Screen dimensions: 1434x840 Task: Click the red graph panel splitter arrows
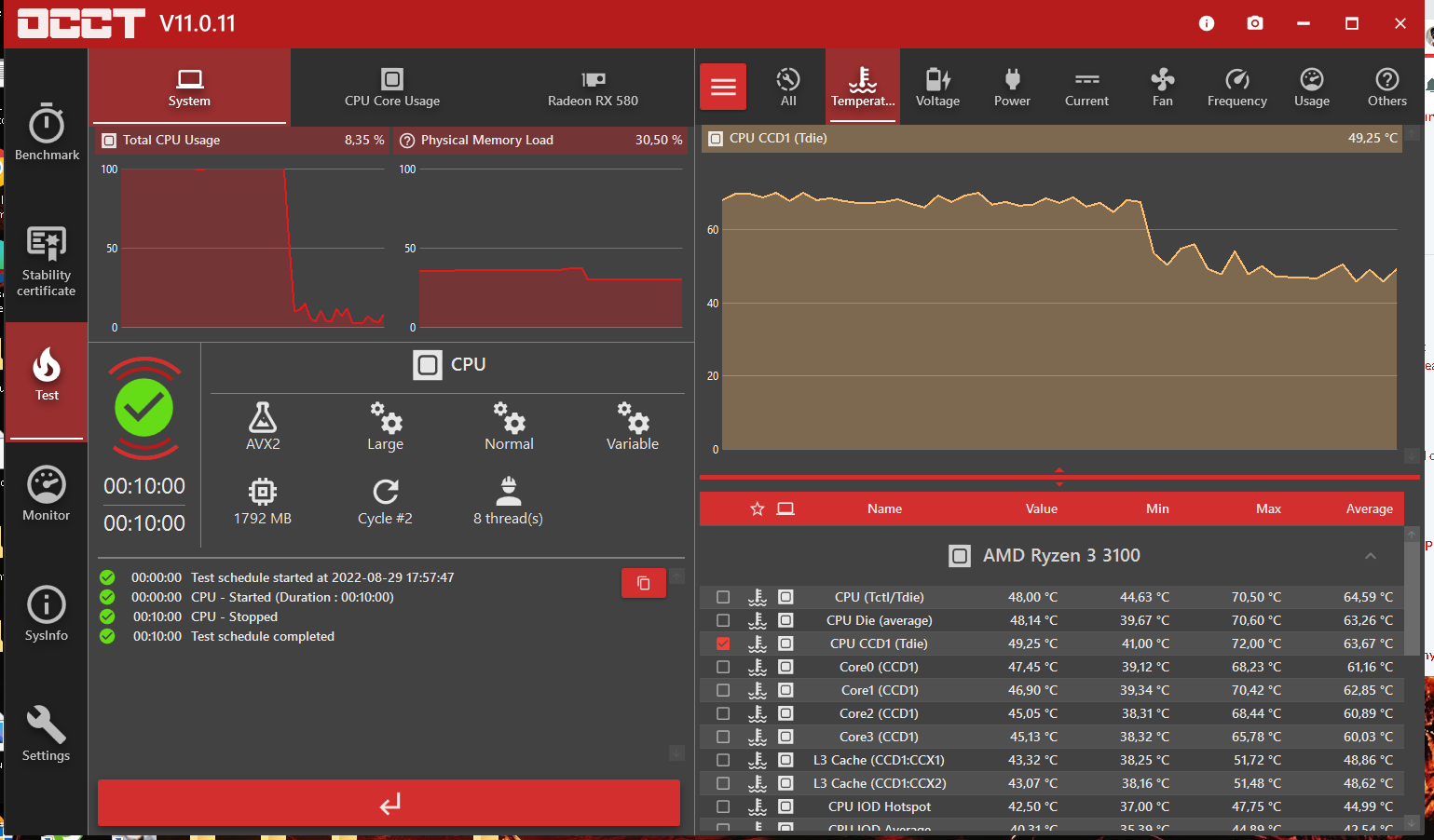(1059, 477)
